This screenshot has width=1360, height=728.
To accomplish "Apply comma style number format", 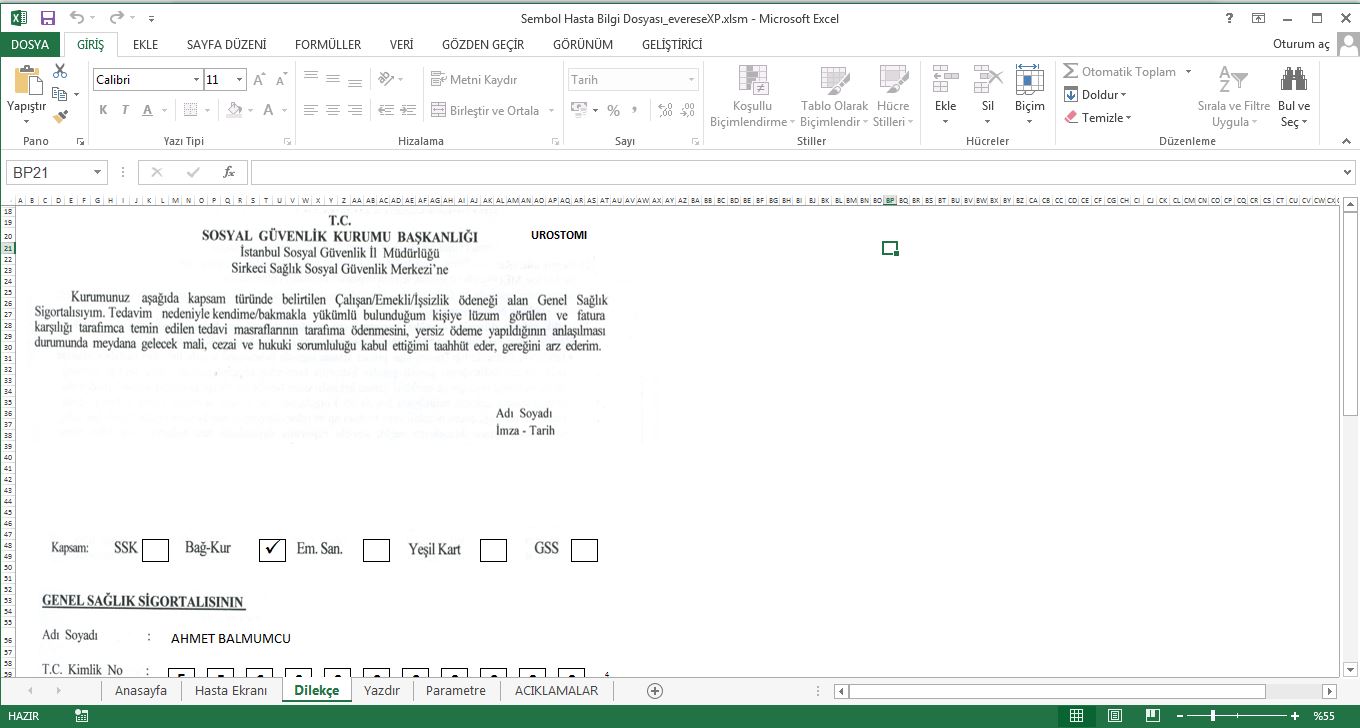I will pos(635,110).
